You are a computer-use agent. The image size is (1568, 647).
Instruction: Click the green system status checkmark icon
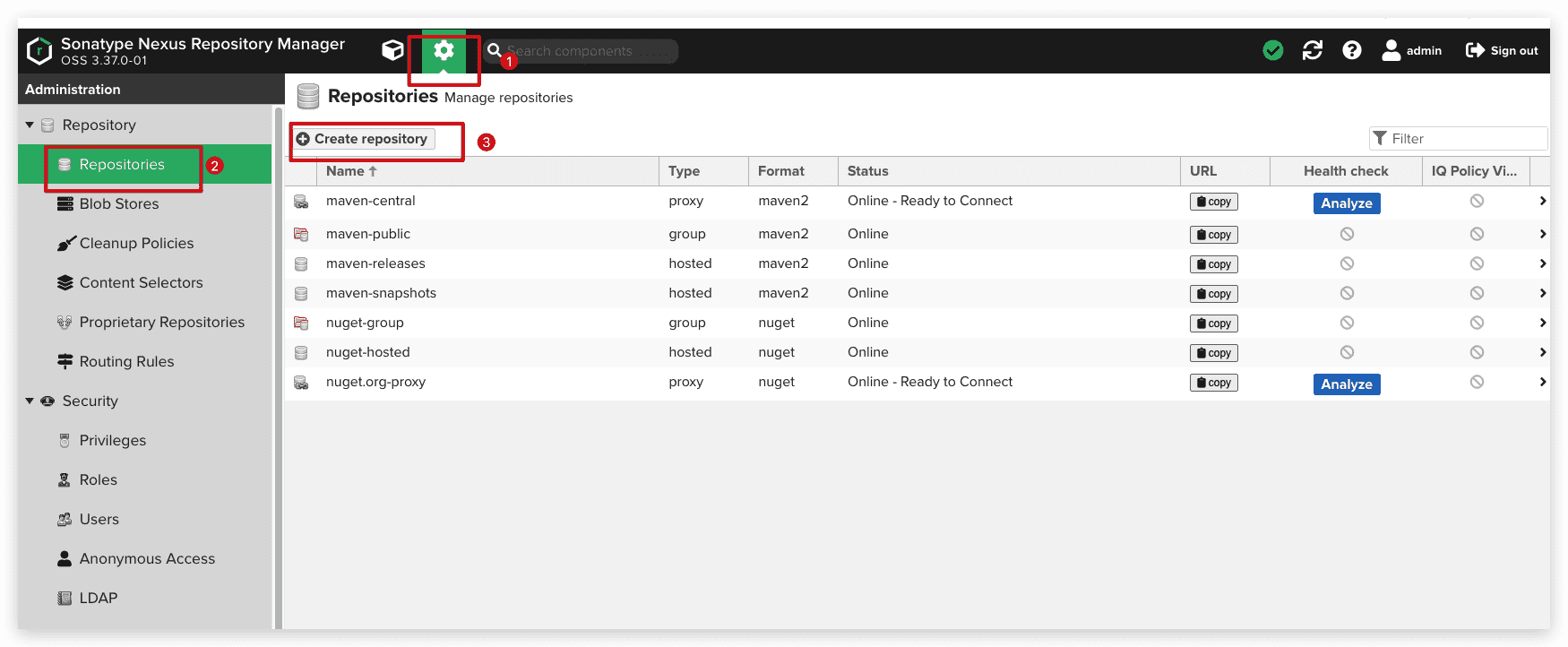point(1272,50)
